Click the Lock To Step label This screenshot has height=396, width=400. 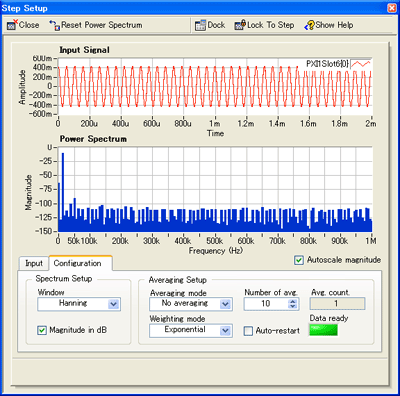tap(271, 25)
